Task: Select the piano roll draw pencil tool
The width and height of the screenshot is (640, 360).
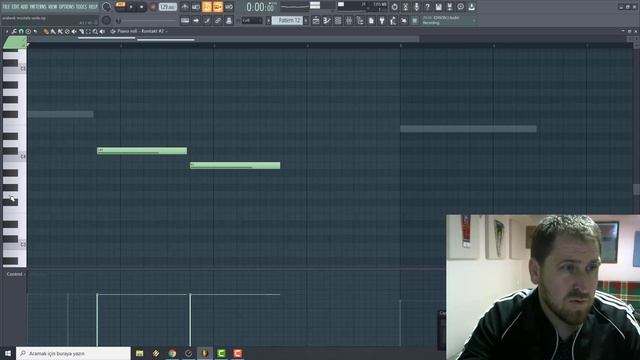Action: tap(46, 31)
